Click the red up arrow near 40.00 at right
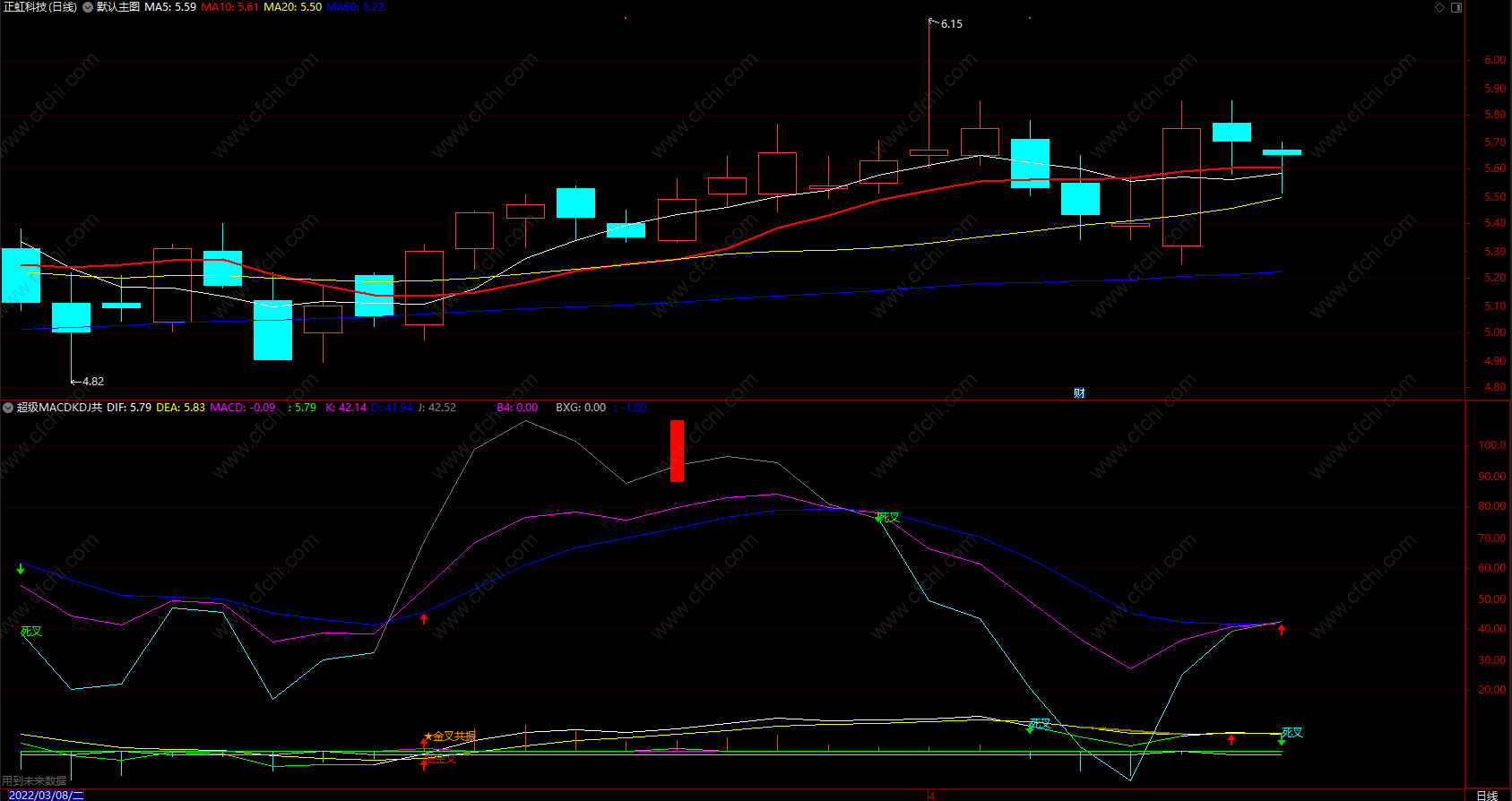 tap(1282, 630)
